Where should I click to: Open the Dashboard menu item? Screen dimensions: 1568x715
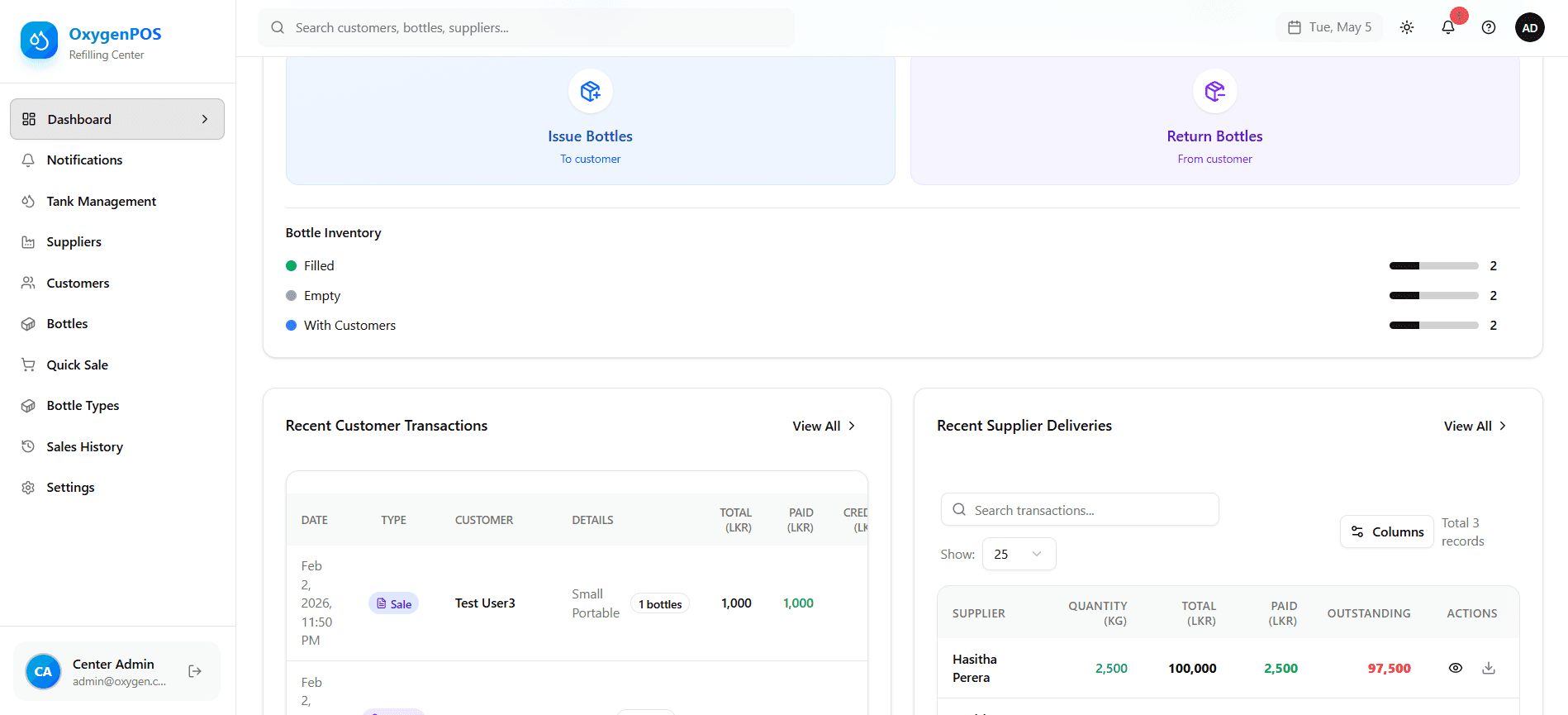pyautogui.click(x=117, y=119)
